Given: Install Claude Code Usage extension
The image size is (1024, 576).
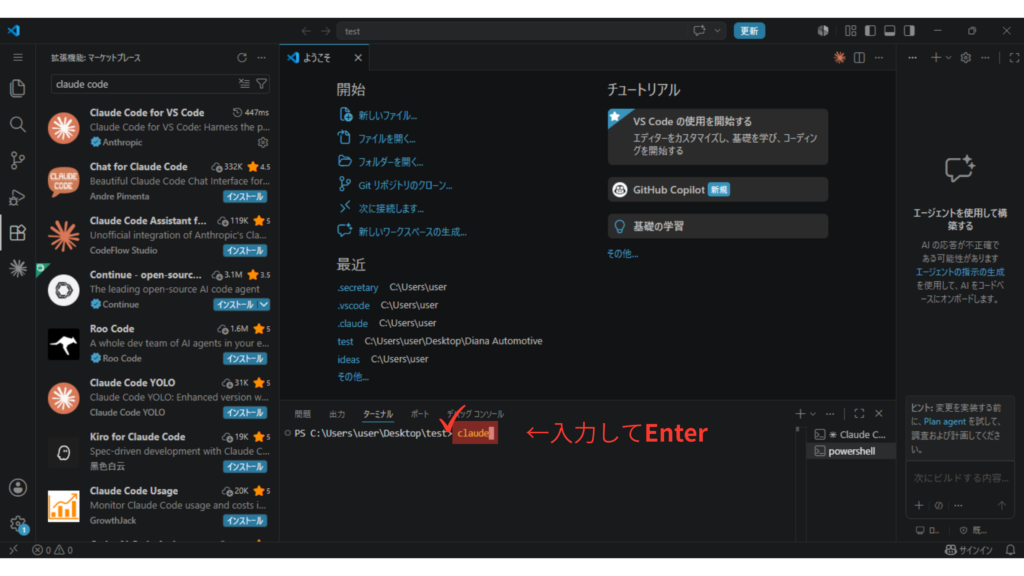Looking at the screenshot, I should click(245, 521).
